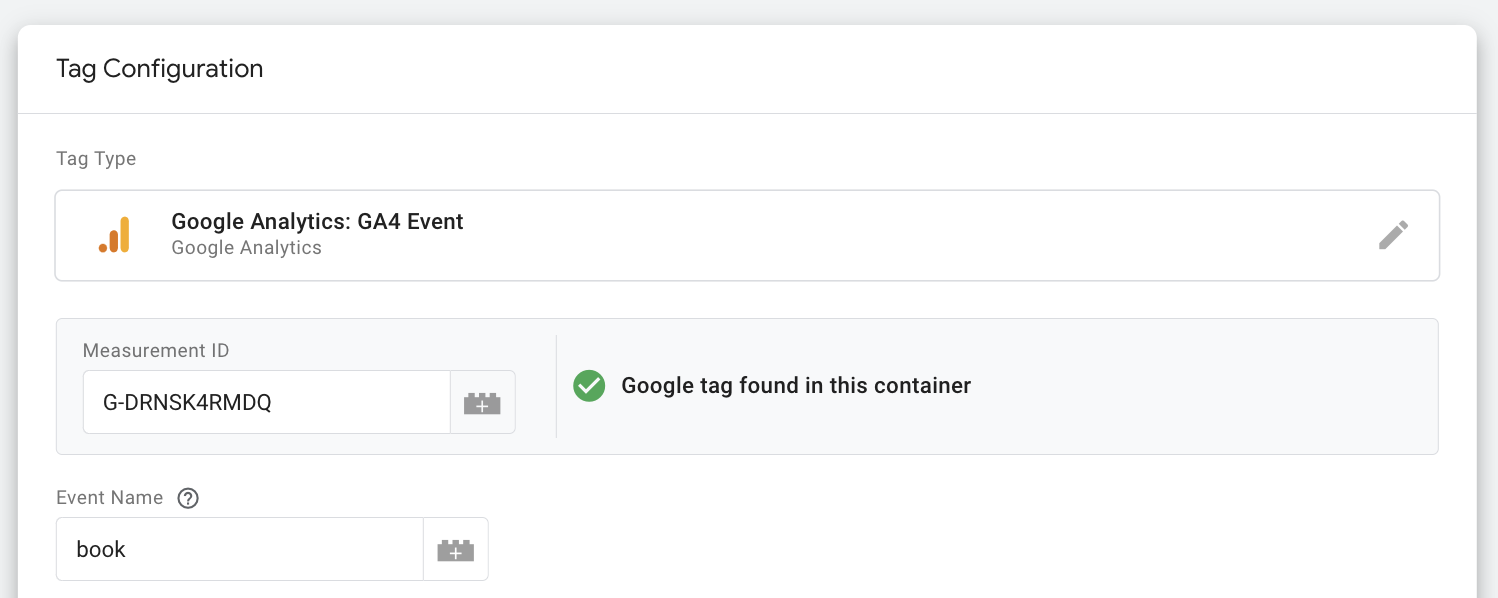
Task: Edit tag type with the pencil icon
Action: (1393, 235)
